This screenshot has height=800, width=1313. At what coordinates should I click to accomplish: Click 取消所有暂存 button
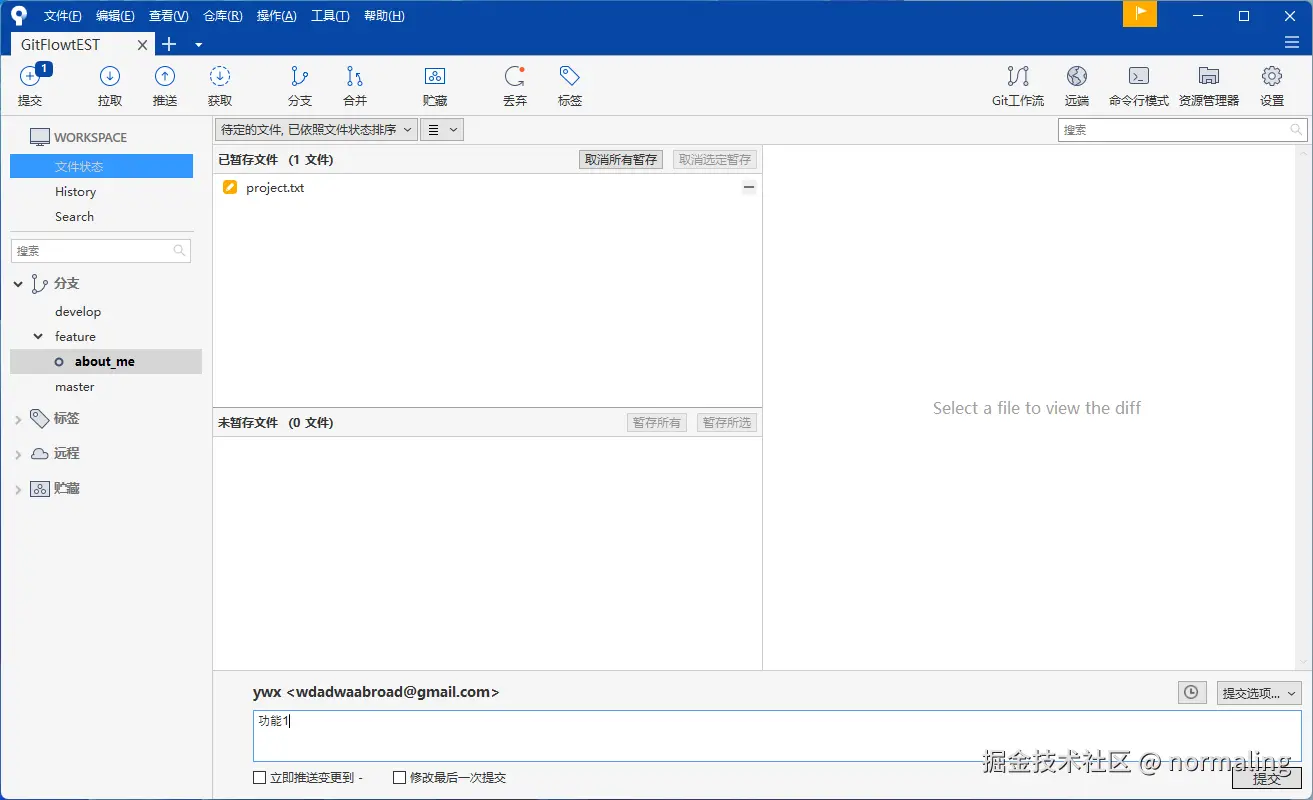pos(621,160)
